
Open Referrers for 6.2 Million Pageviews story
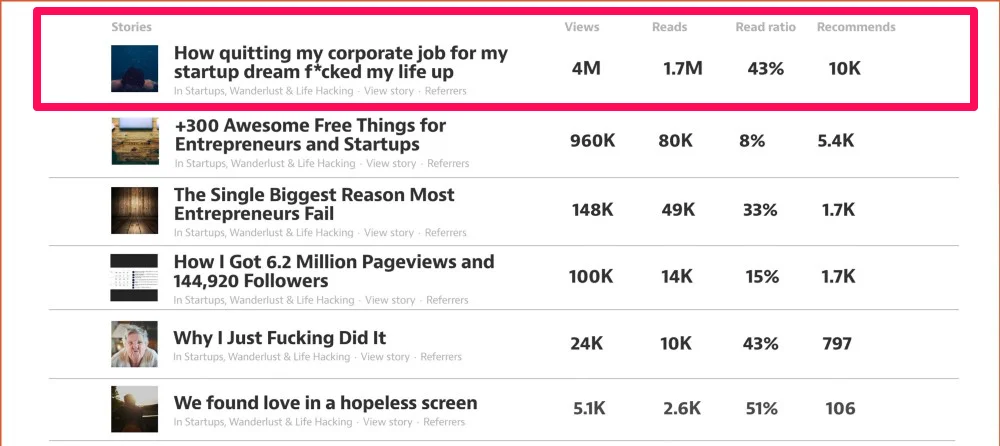point(446,300)
